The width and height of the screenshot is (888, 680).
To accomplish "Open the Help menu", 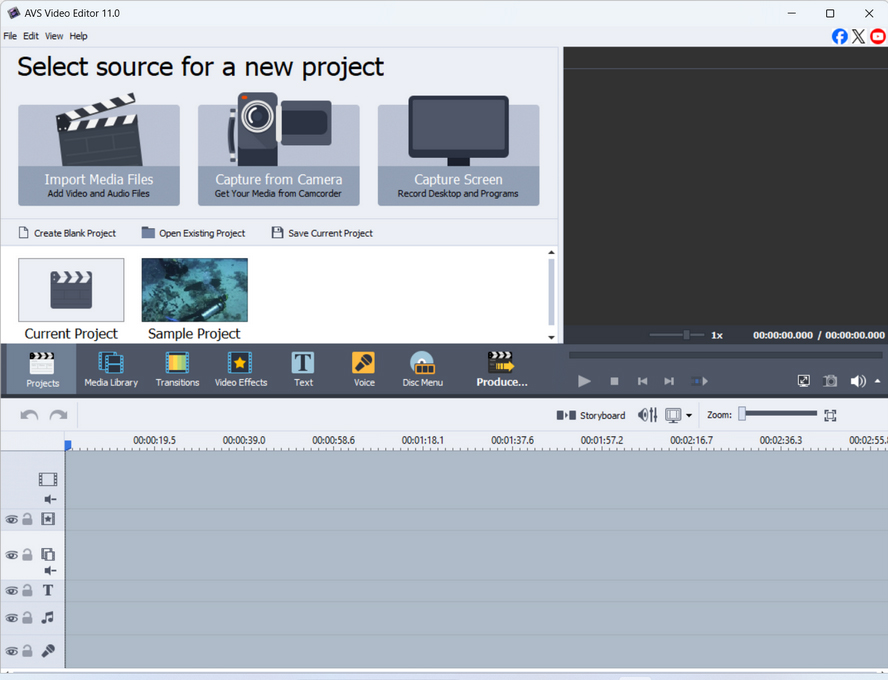I will click(78, 36).
